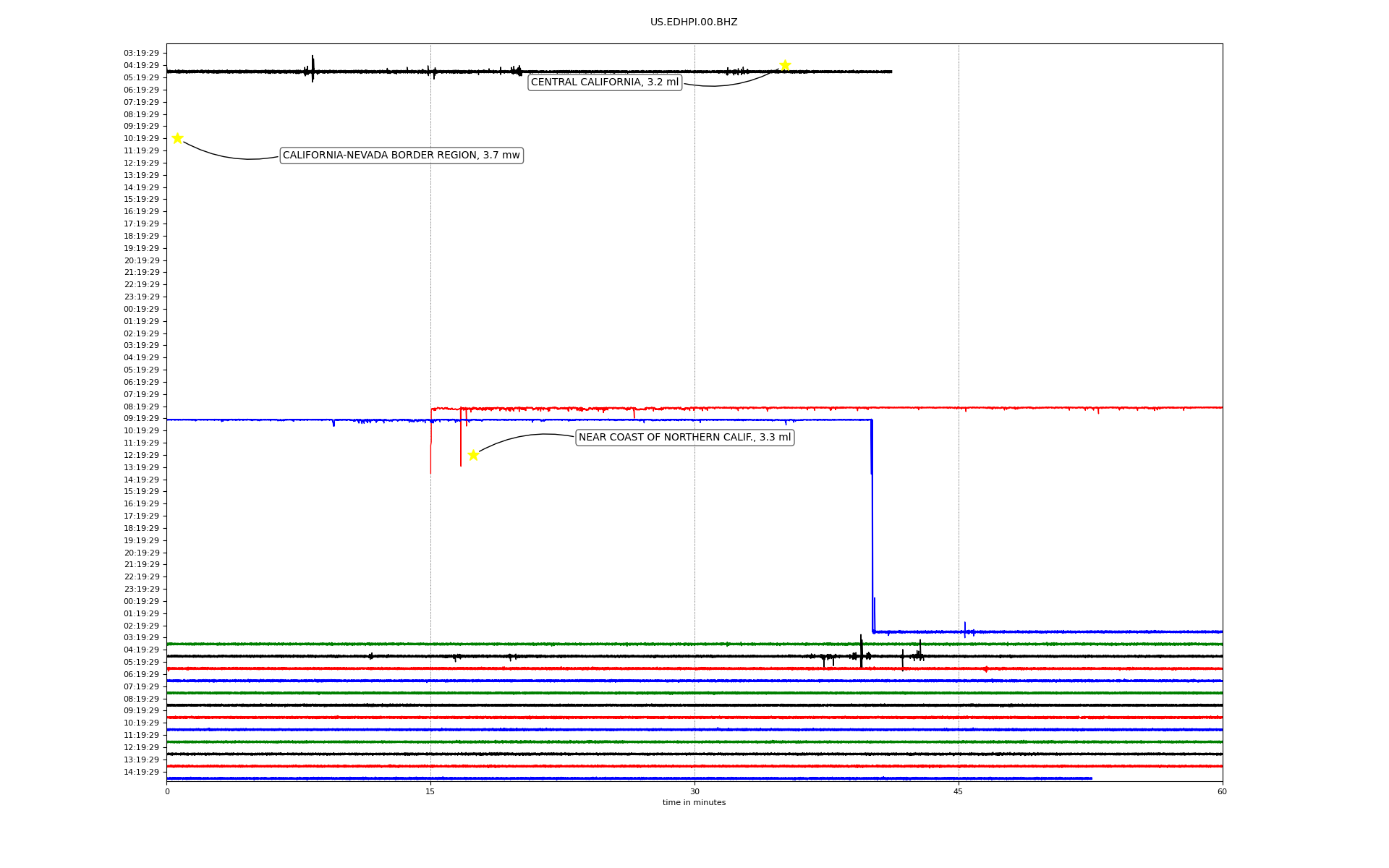The image size is (1389, 868).
Task: Click the bottom 14:19:29 y-axis label
Action: (141, 772)
